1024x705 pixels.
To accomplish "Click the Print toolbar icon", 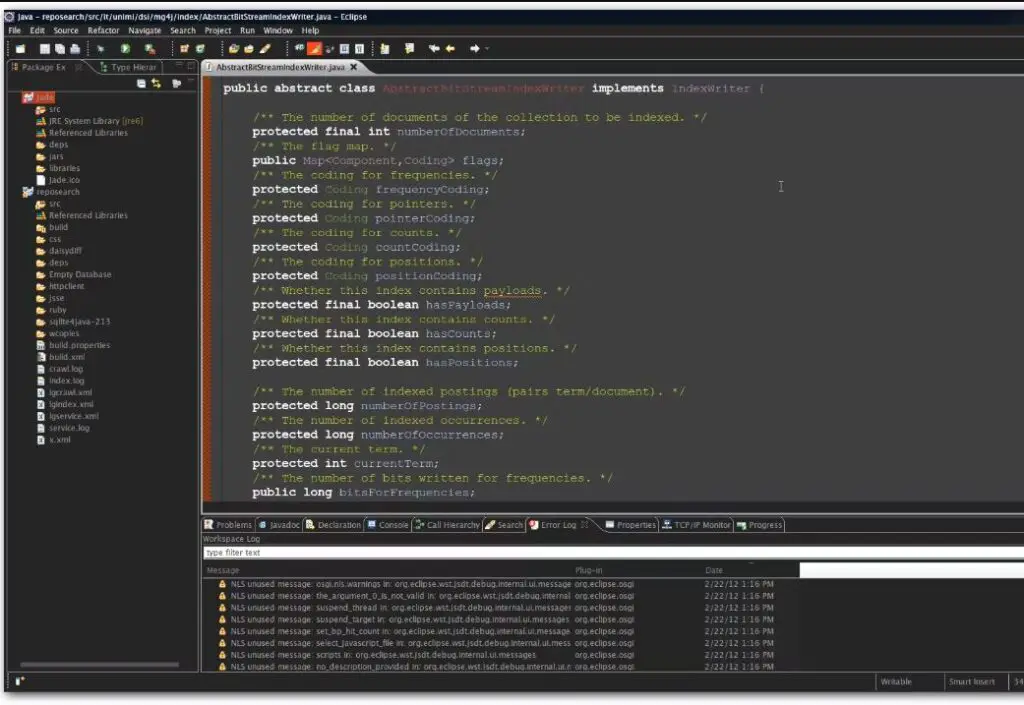I will 74,49.
